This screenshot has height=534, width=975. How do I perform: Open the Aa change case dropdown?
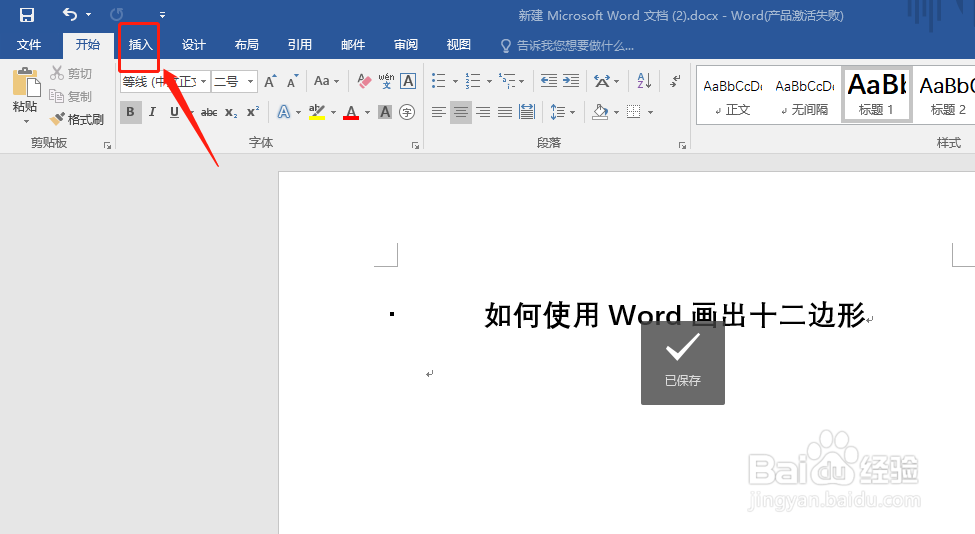coord(326,81)
